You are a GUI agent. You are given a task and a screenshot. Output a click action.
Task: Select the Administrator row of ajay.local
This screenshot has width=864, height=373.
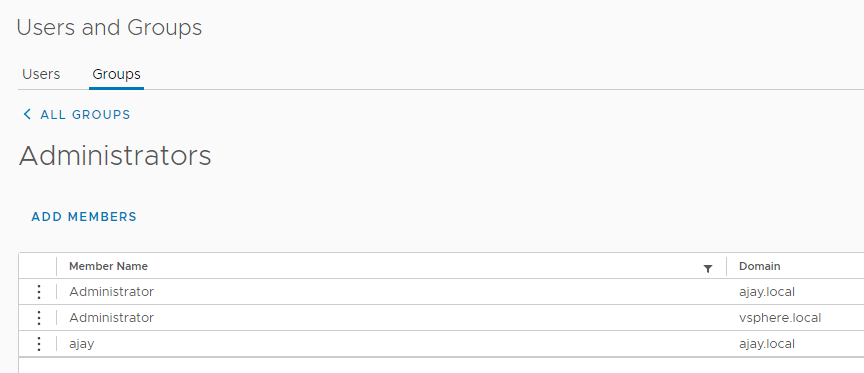(x=441, y=291)
